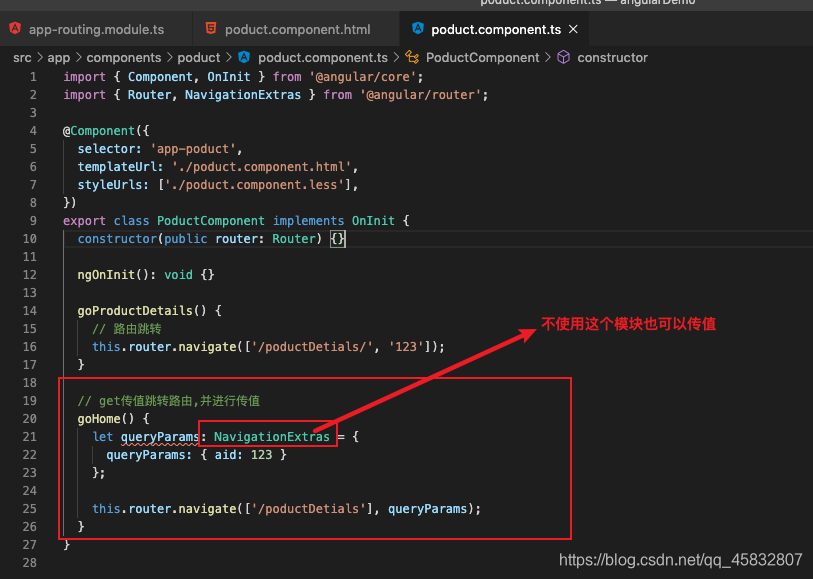
Task: Click queryParams argument on line 25
Action: [428, 509]
